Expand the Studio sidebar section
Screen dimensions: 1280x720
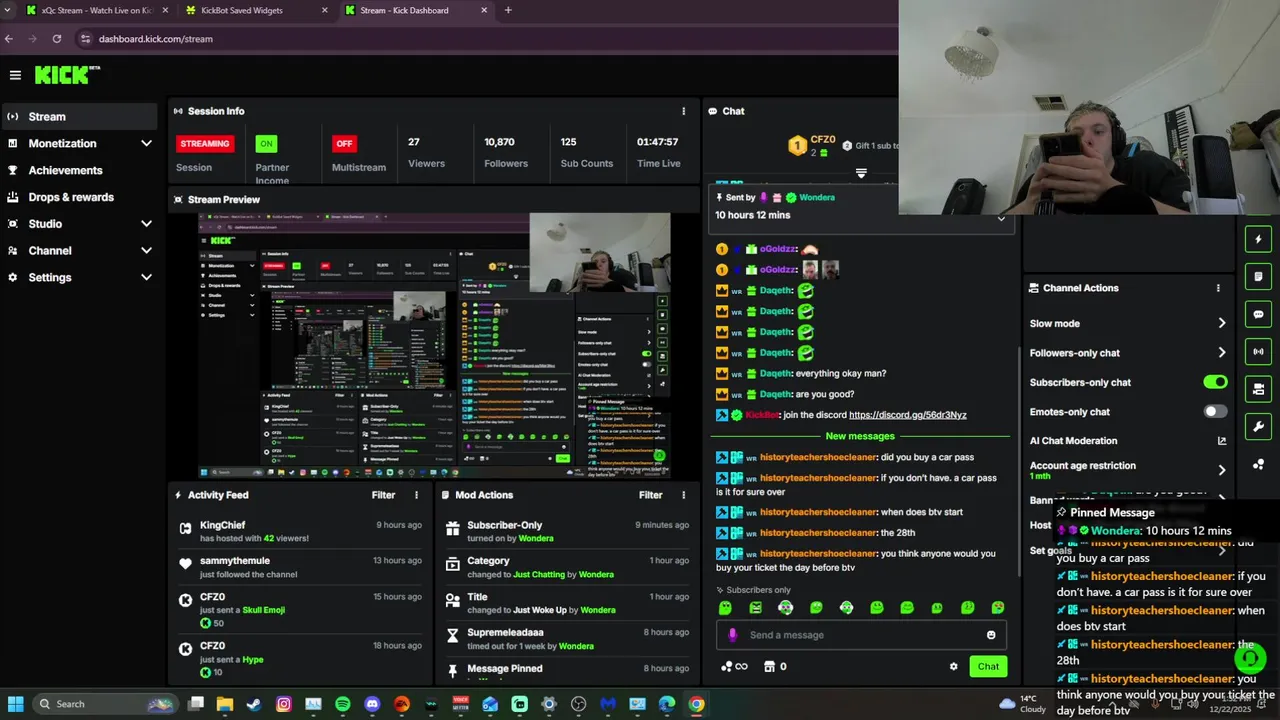pyautogui.click(x=79, y=224)
